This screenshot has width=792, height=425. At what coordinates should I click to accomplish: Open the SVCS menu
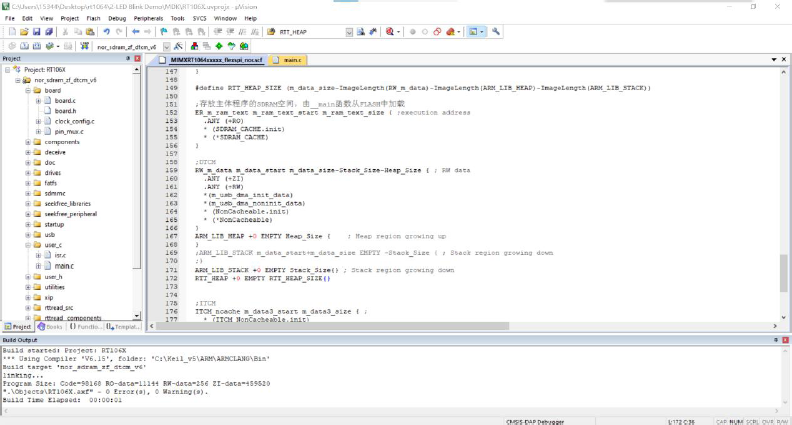coord(200,18)
